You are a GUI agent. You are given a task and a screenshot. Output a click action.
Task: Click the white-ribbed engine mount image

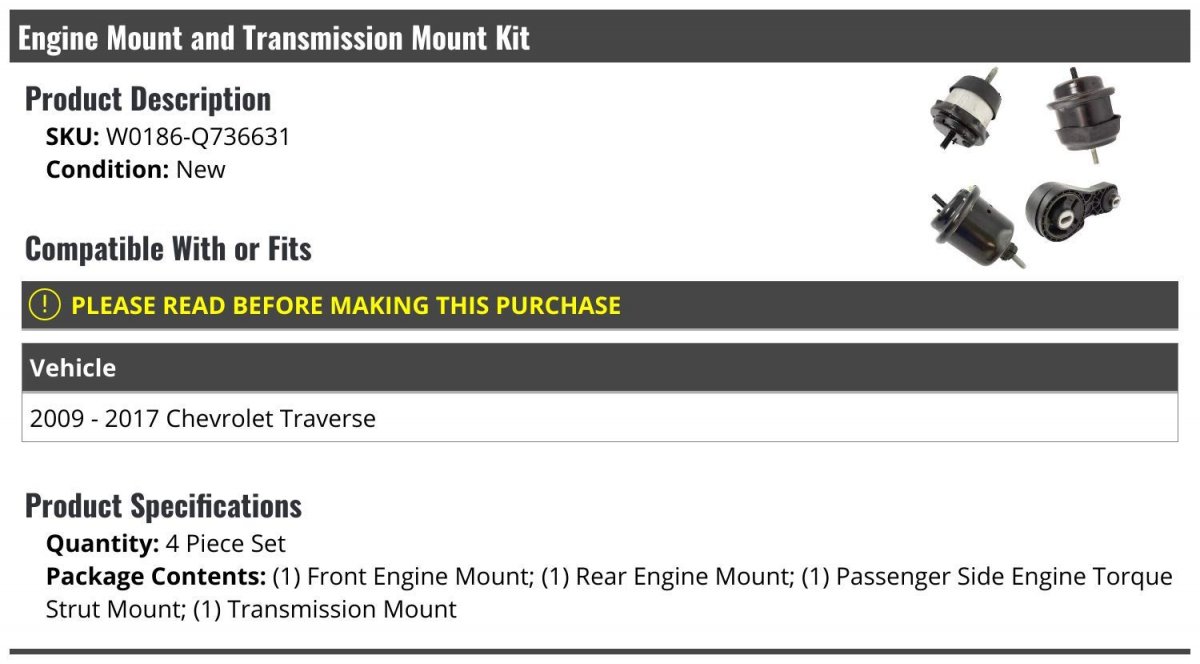coord(965,110)
